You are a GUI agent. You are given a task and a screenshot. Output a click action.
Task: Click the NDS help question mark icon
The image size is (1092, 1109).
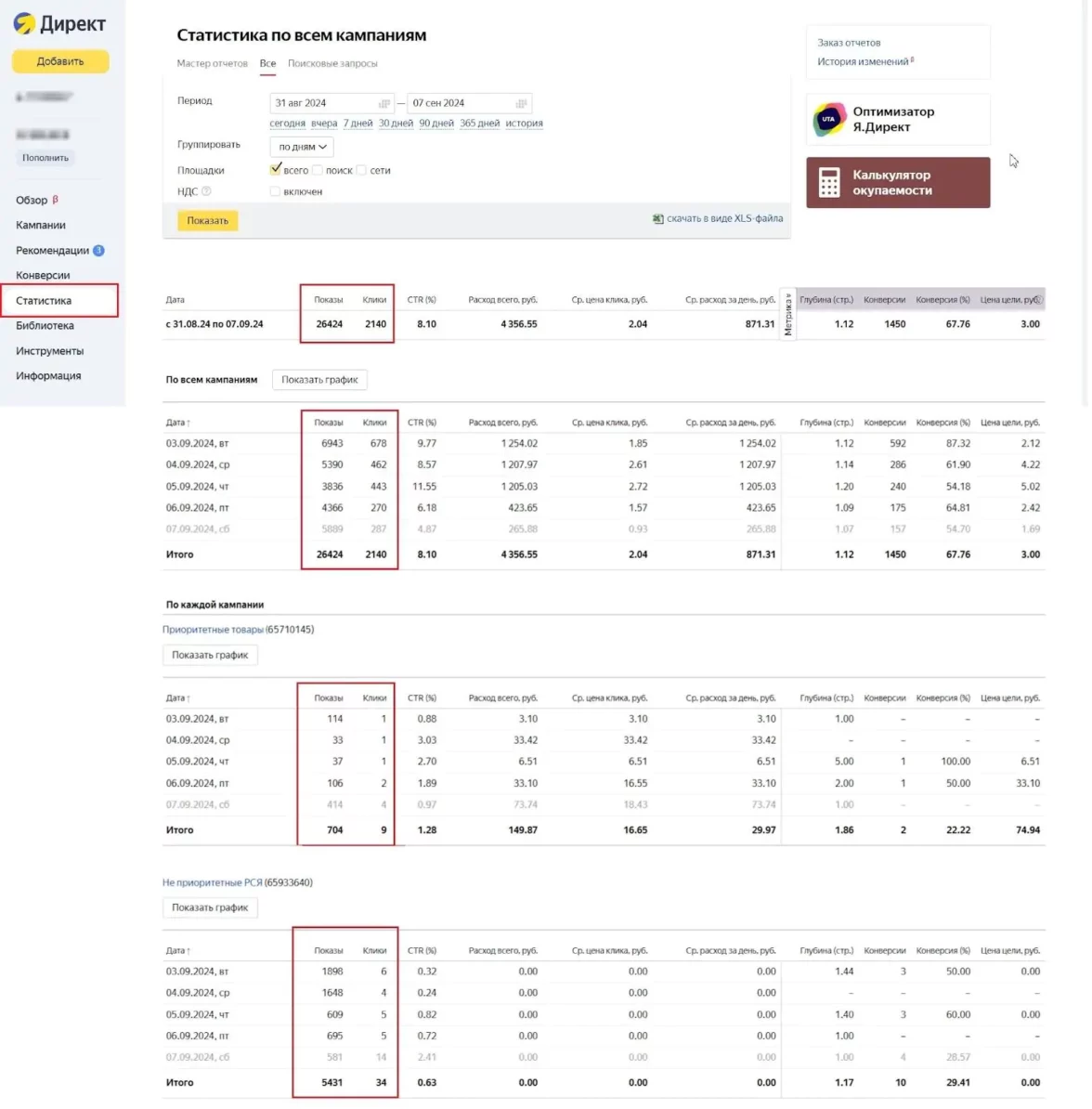[206, 191]
